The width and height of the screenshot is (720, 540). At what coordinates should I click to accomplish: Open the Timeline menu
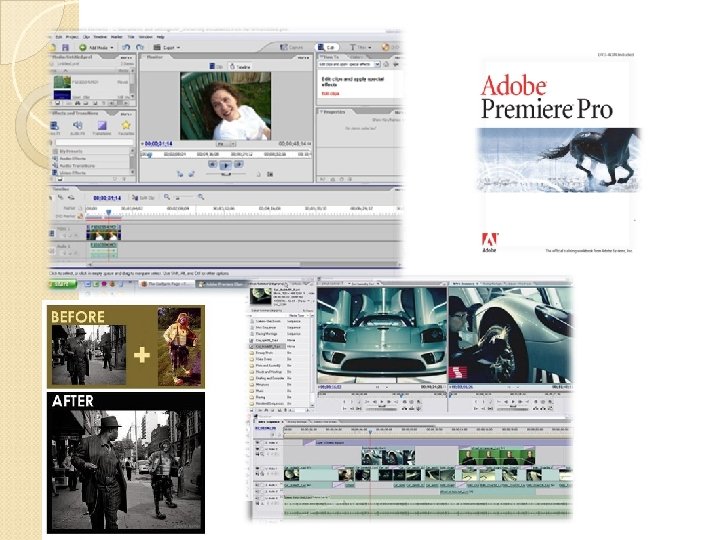coord(100,37)
